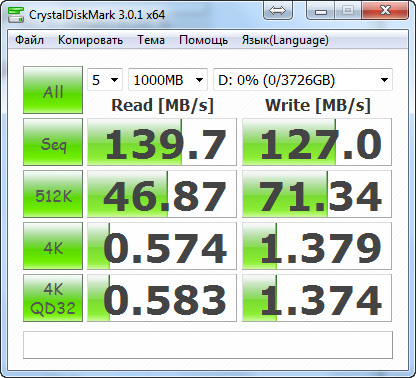Start the Seq sequential test
This screenshot has height=378, width=416.
point(53,142)
